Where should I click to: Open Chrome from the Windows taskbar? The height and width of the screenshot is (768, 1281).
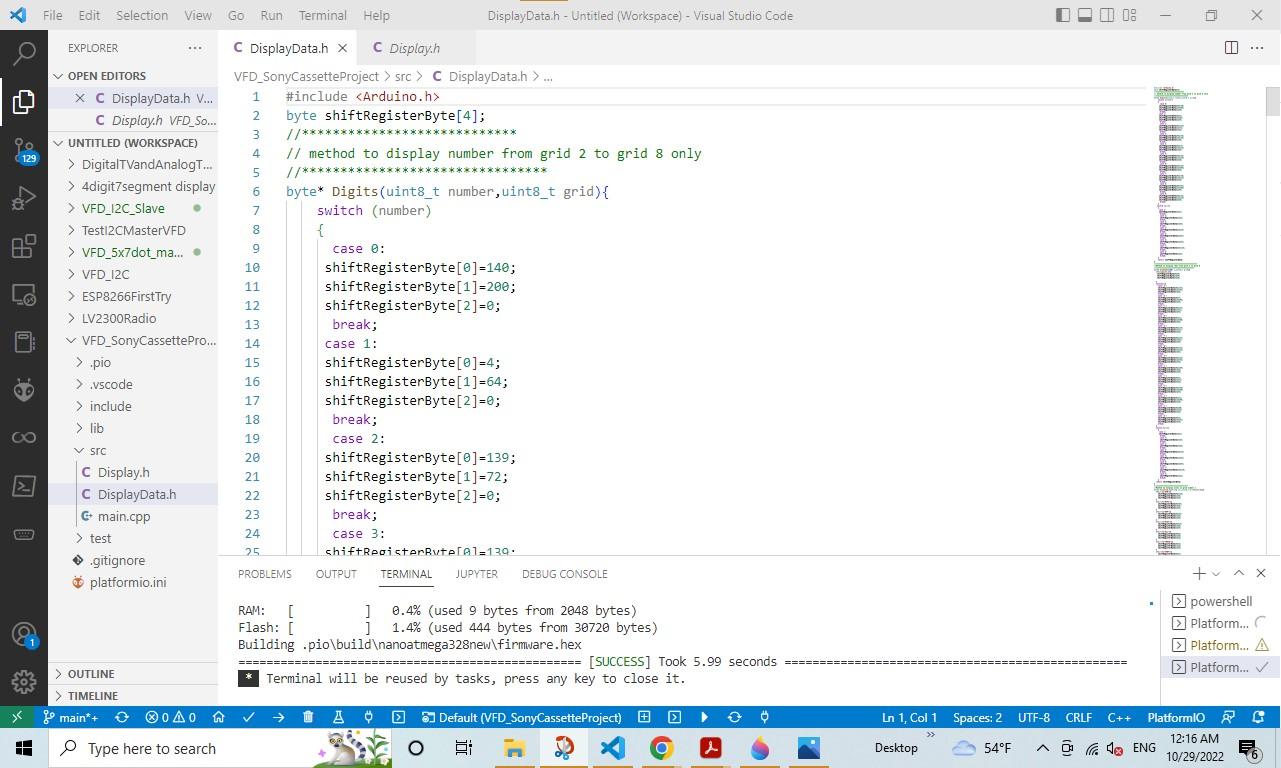661,748
